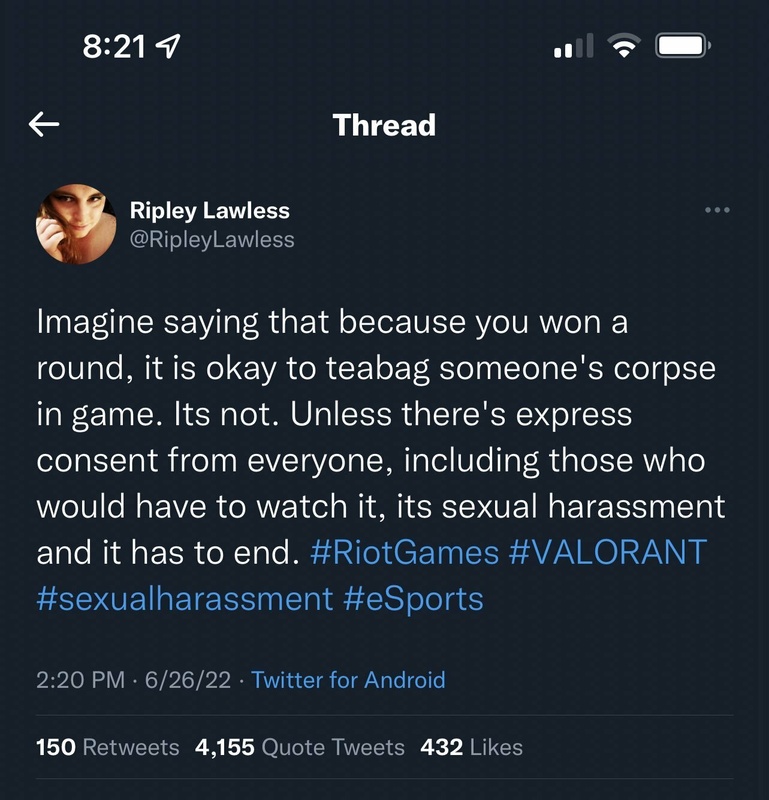Tap the cellular signal bars icon

click(x=574, y=45)
